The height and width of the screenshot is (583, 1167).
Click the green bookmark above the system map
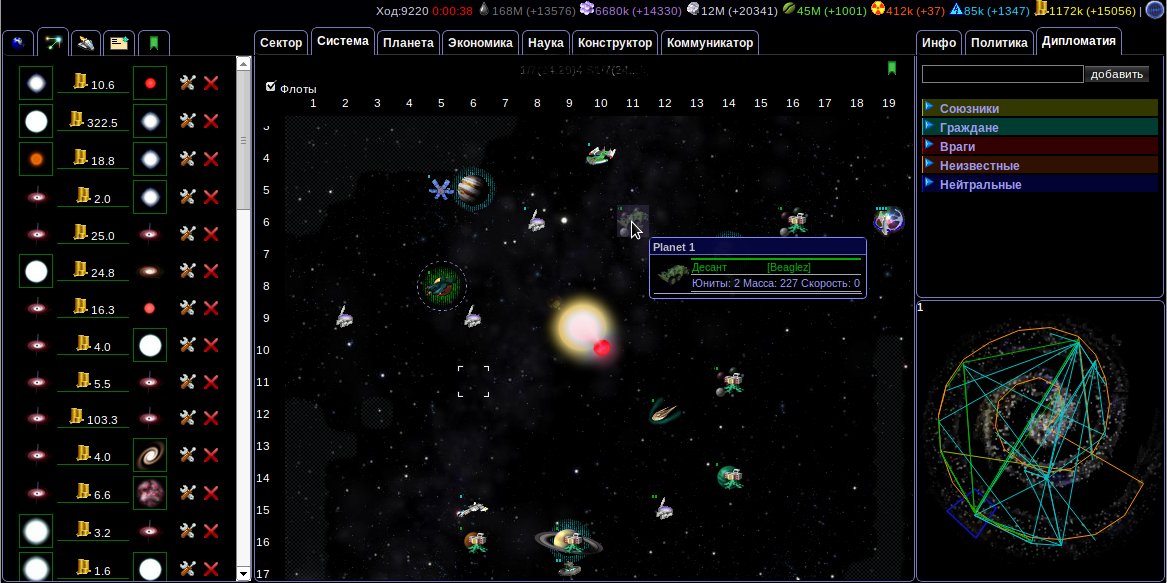891,68
